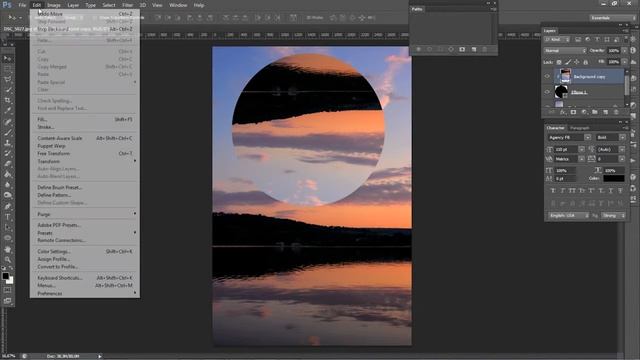Screen dimensions: 640x360
Task: Choose Free Transform from Edit menu
Action: 84,153
